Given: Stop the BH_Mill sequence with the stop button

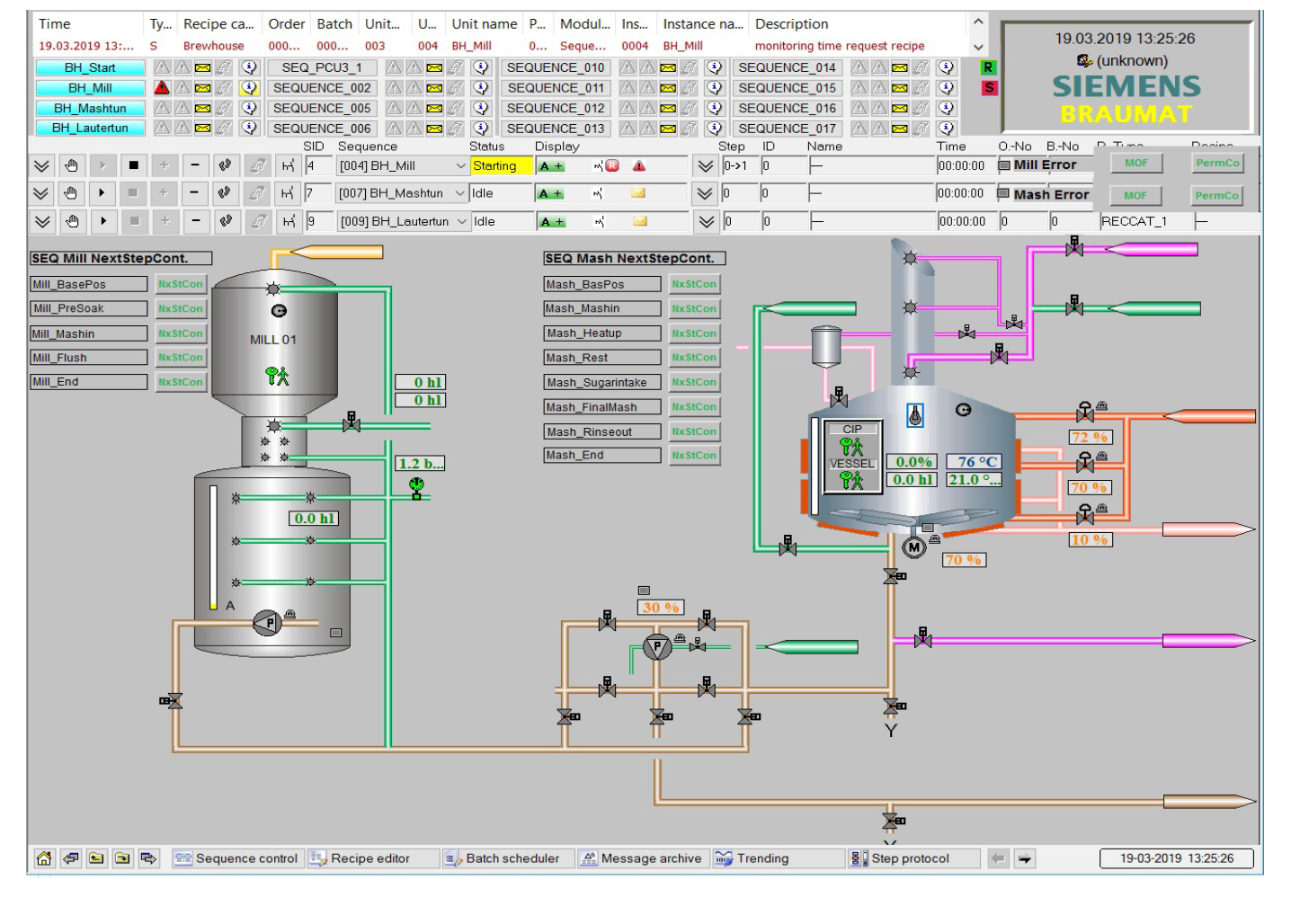Looking at the screenshot, I should coord(133,165).
